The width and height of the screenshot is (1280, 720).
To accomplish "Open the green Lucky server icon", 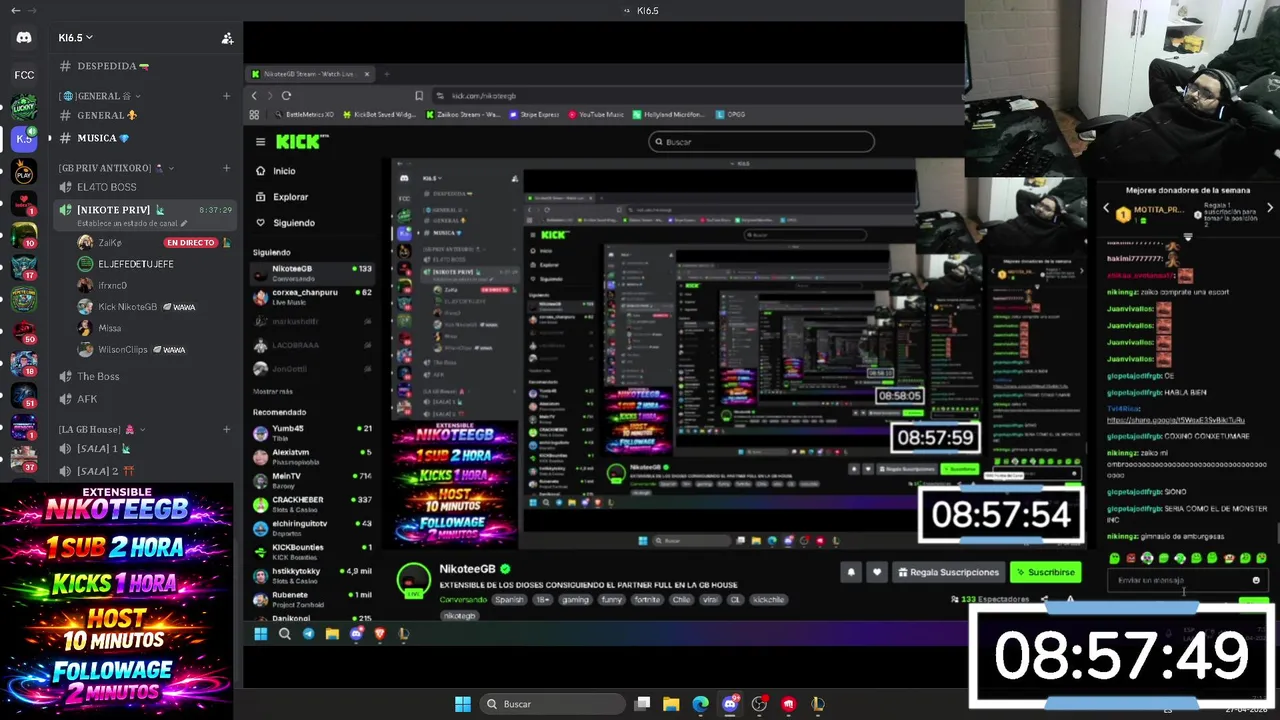I will (x=24, y=106).
